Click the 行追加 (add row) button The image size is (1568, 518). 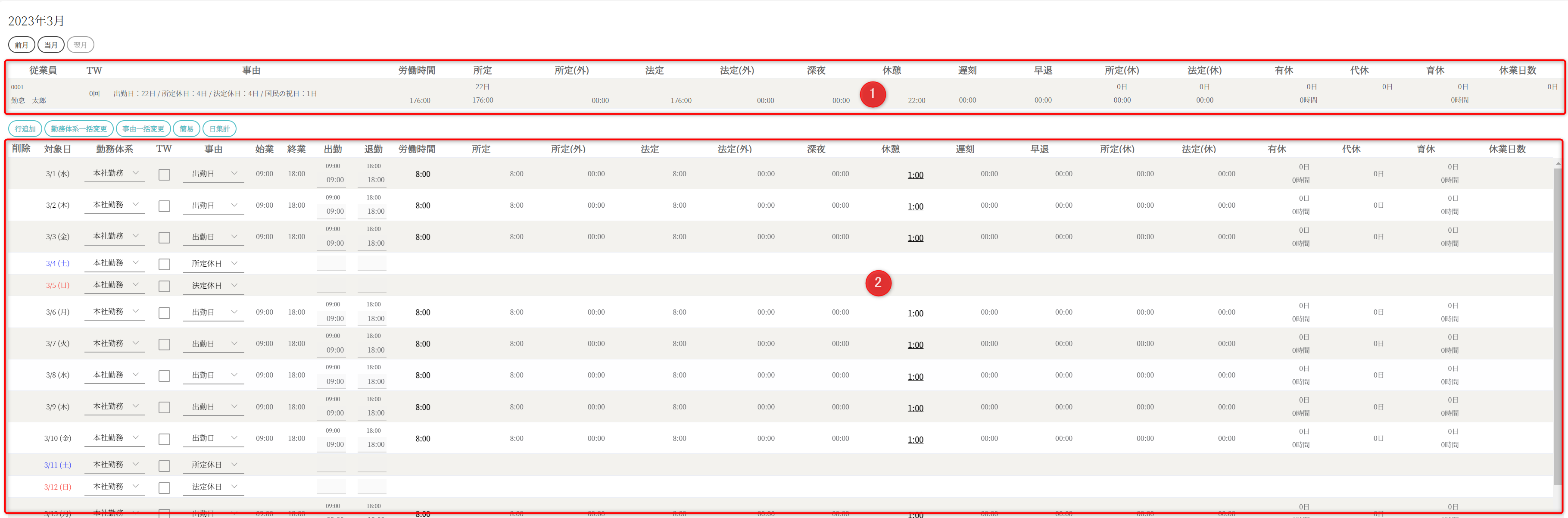25,129
